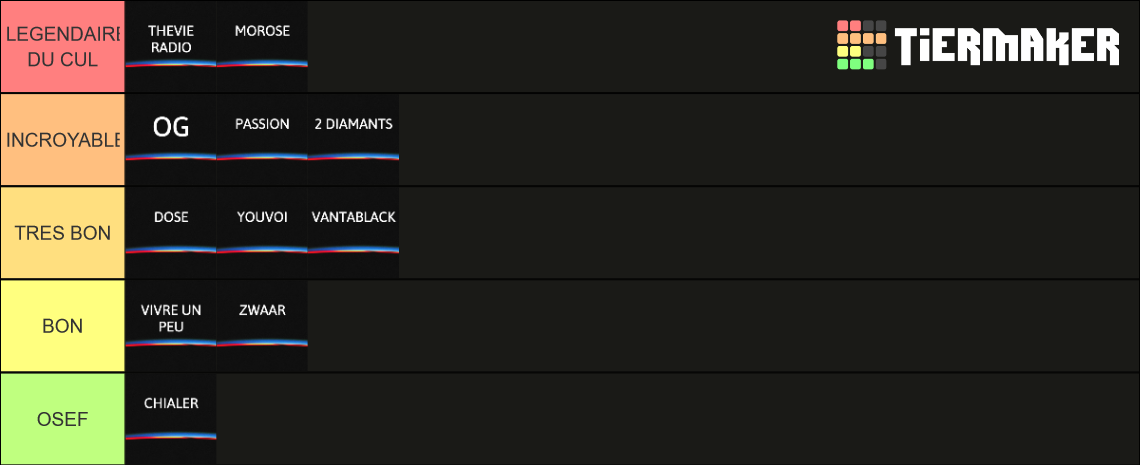Click the ZWAAR tile

(262, 326)
